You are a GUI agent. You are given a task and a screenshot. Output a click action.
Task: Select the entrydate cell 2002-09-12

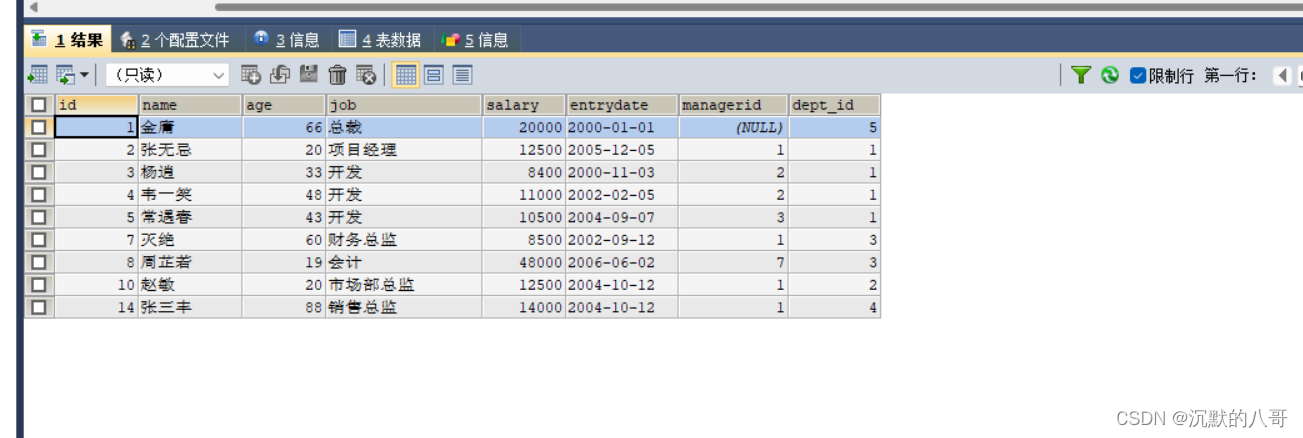622,240
